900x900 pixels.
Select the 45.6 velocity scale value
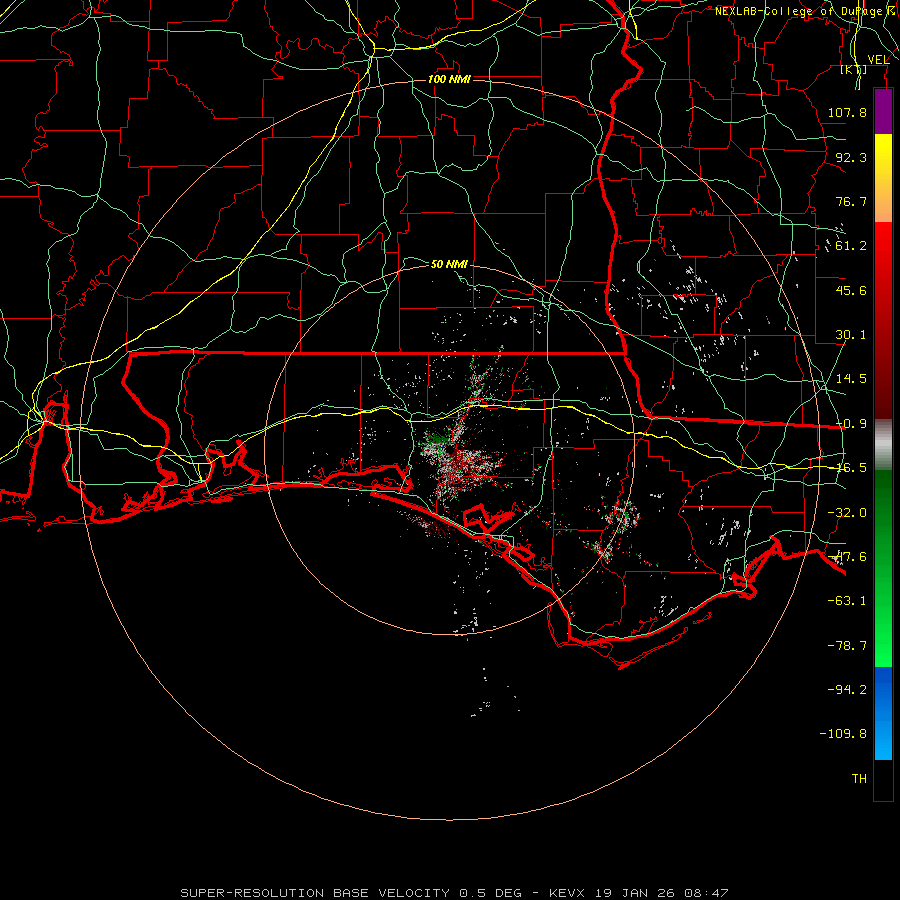(x=851, y=290)
